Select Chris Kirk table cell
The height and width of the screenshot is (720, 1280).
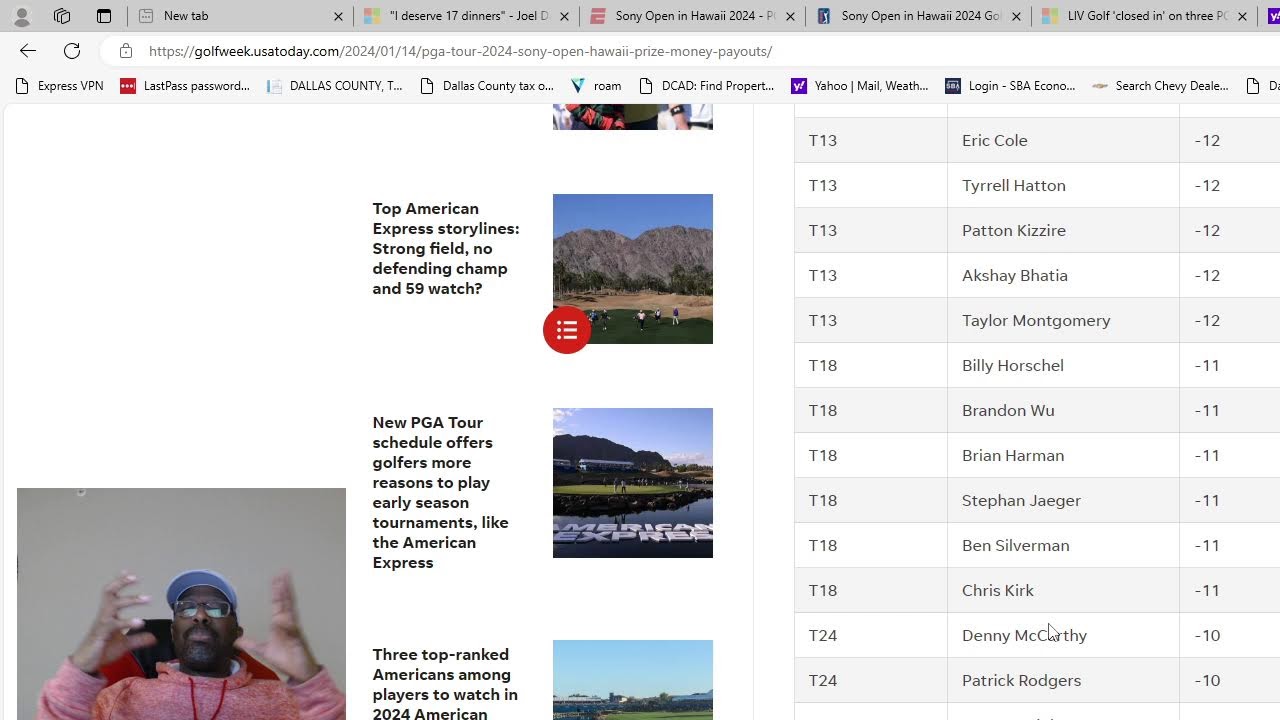pos(1063,590)
